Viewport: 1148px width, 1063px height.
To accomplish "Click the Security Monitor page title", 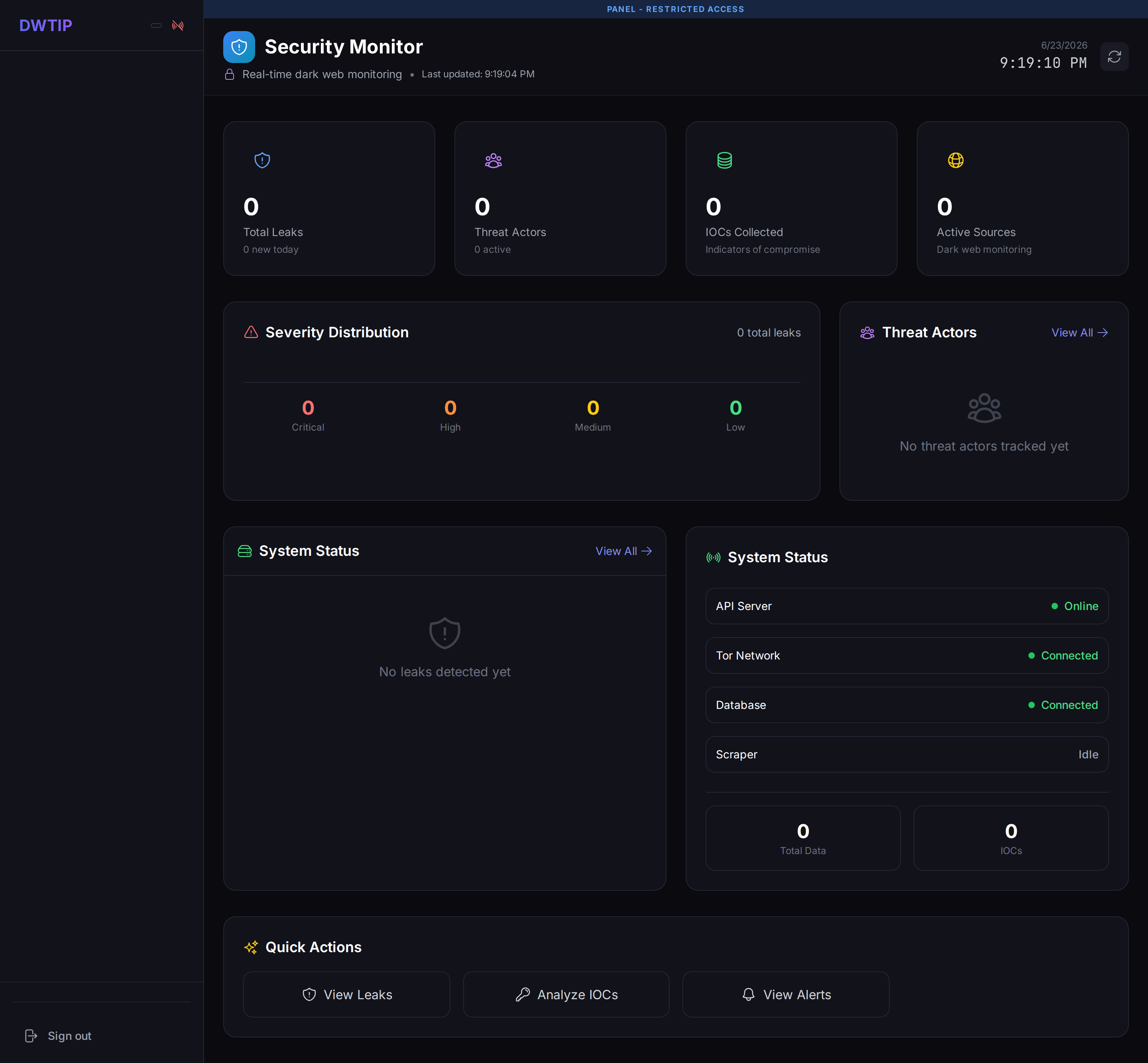I will point(343,47).
